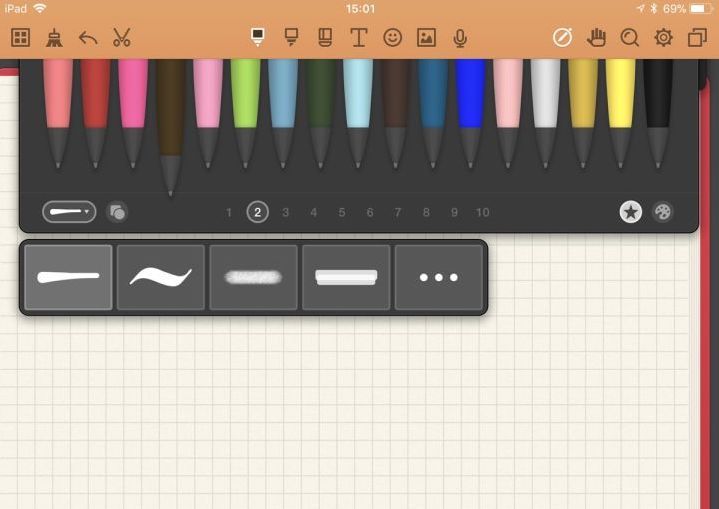The width and height of the screenshot is (719, 509).
Task: Switch to pen size 10
Action: pos(482,212)
